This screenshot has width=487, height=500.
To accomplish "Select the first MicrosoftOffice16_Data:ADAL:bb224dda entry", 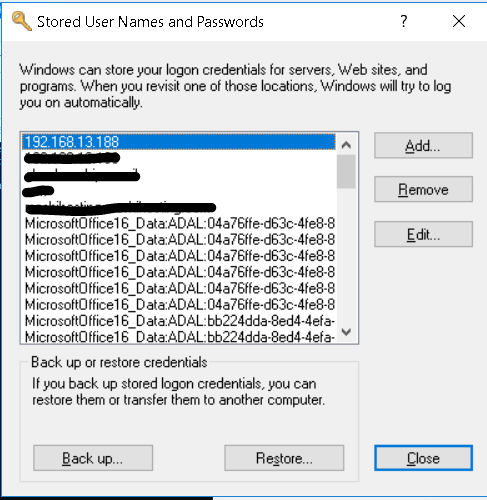I will tap(179, 321).
